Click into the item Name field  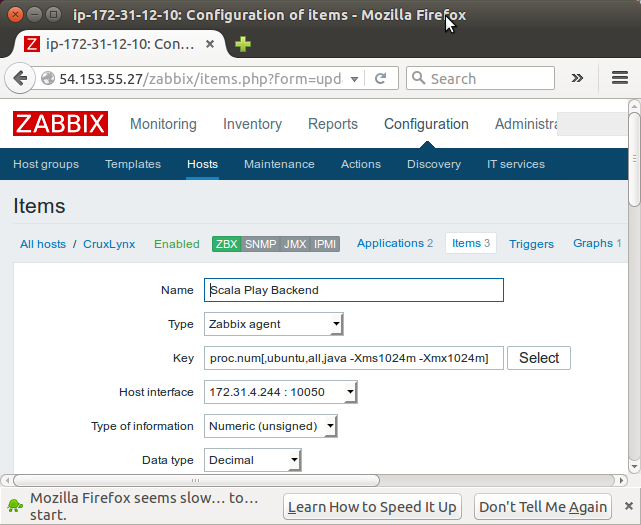(354, 290)
